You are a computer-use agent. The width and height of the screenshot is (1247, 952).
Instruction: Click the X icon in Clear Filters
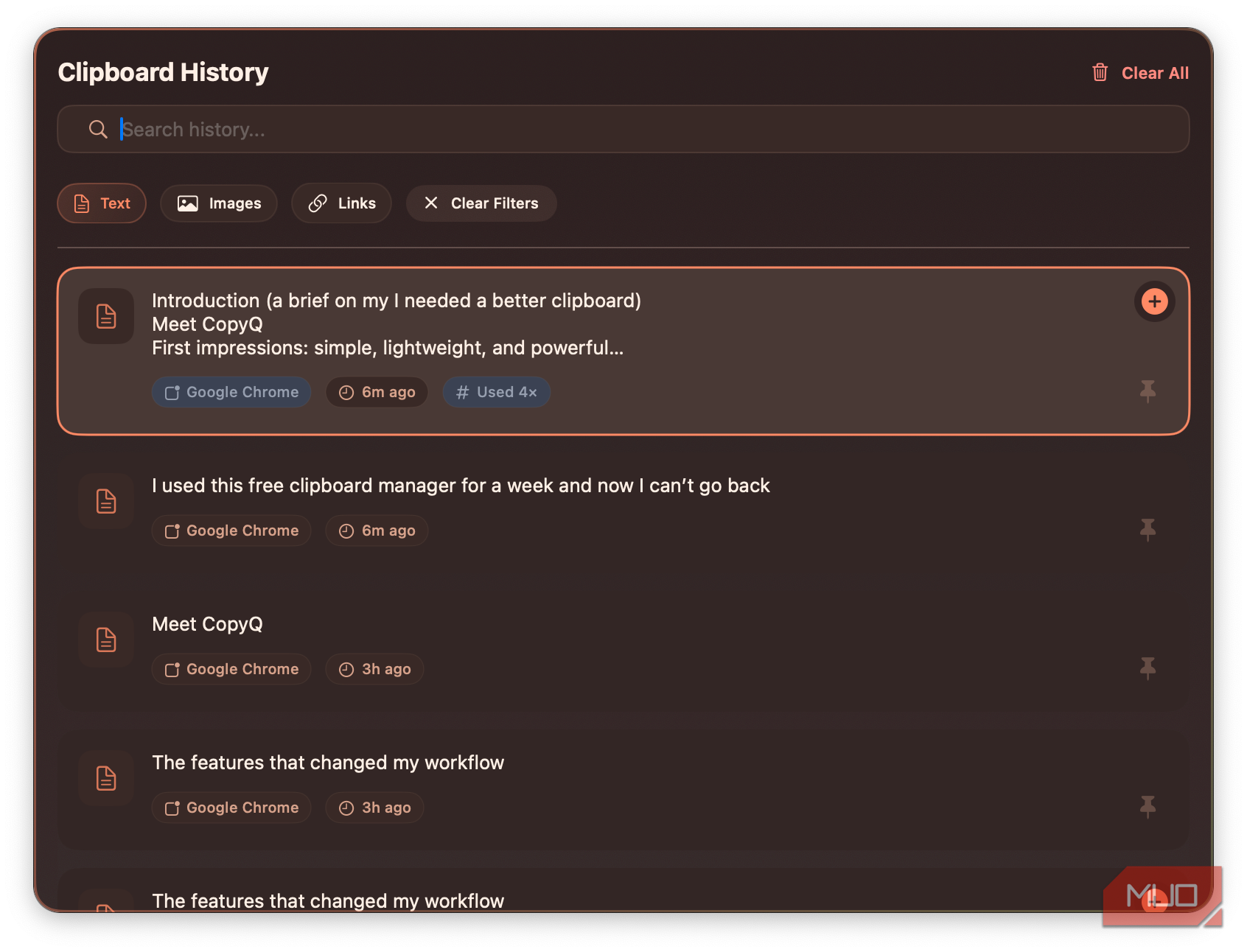(x=431, y=203)
